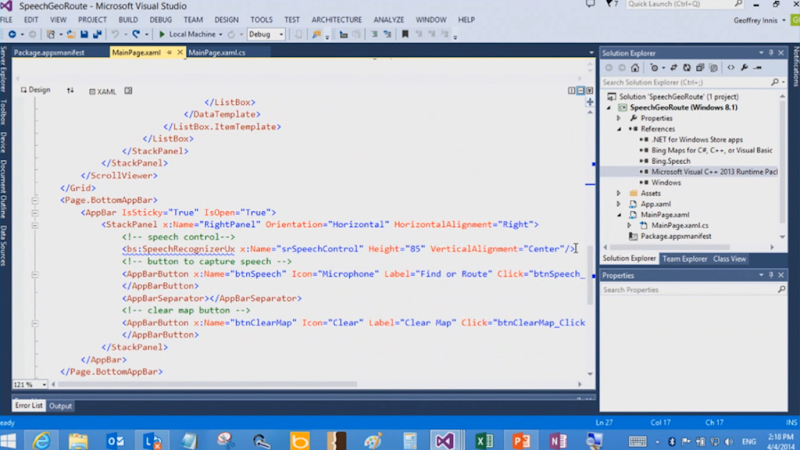800x450 pixels.
Task: Click the Undo arrow in the toolbar
Action: 115,34
